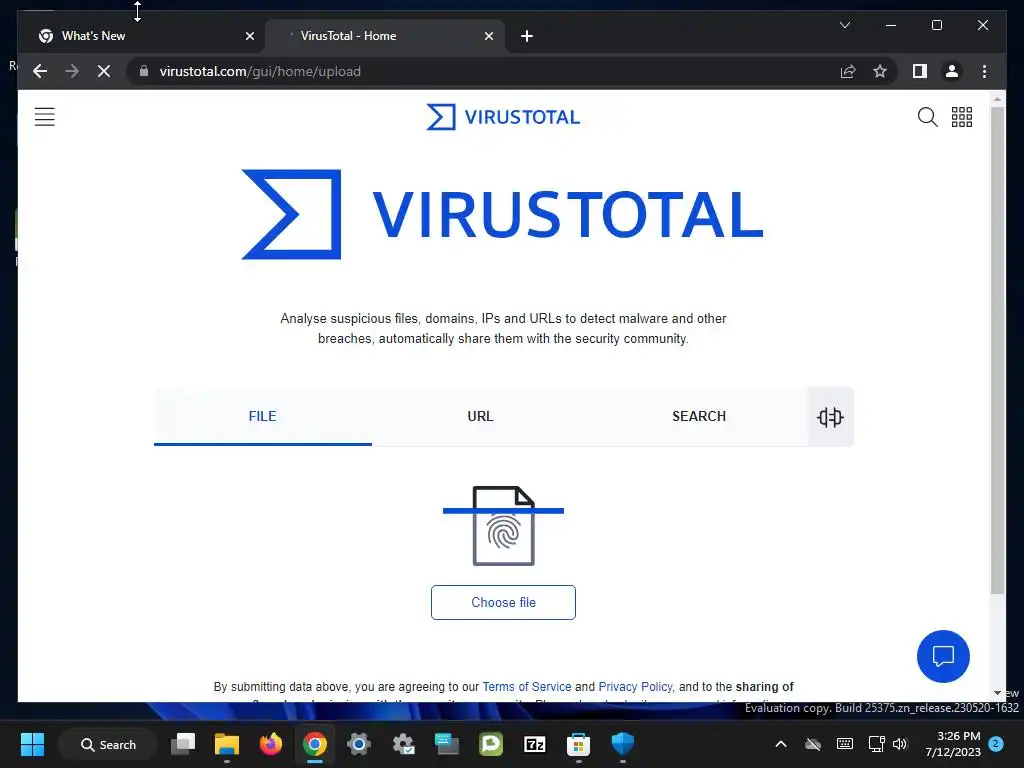This screenshot has width=1024, height=768.
Task: Open the gear with checkmark taskbar icon
Action: pyautogui.click(x=403, y=744)
